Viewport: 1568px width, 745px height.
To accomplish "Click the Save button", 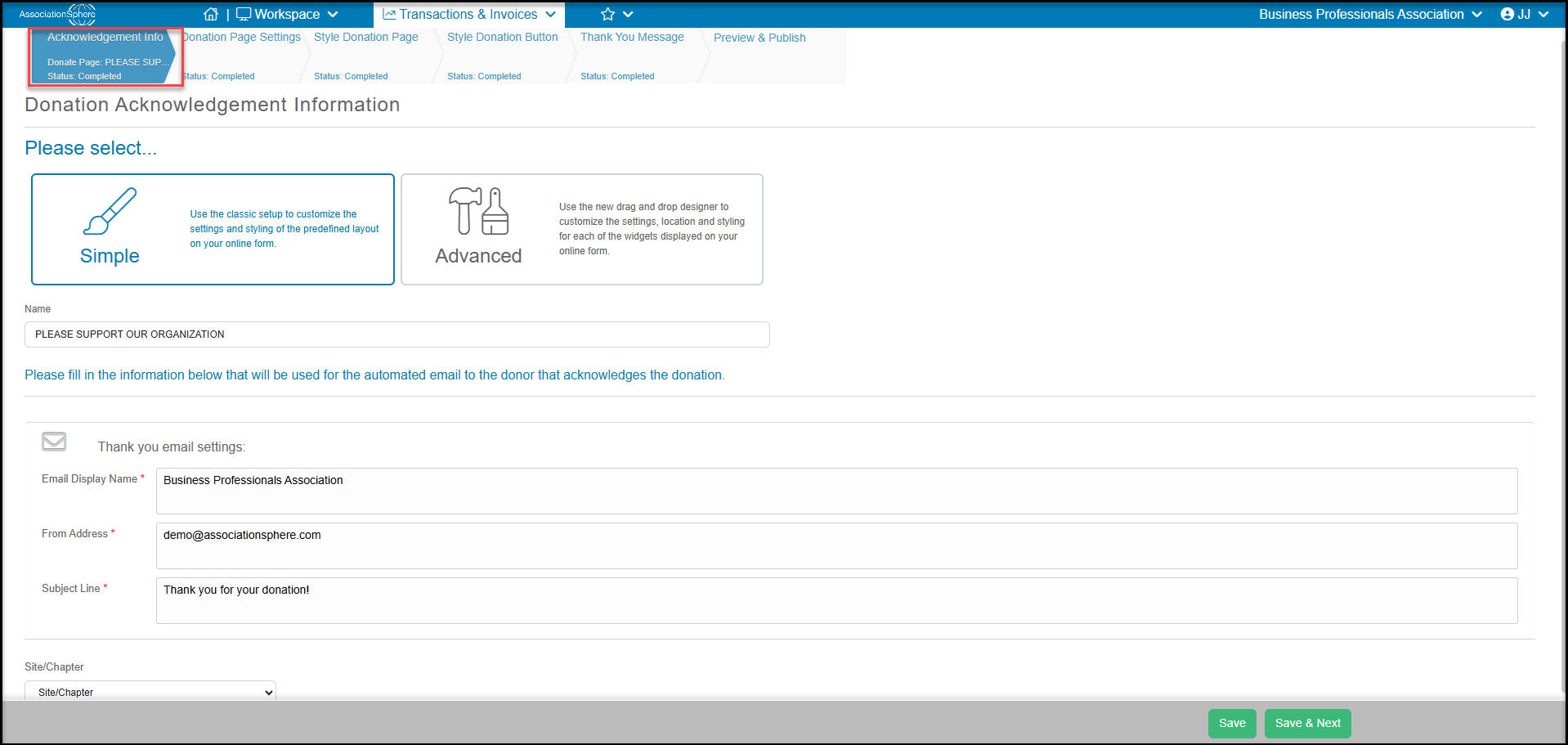I will click(1232, 723).
